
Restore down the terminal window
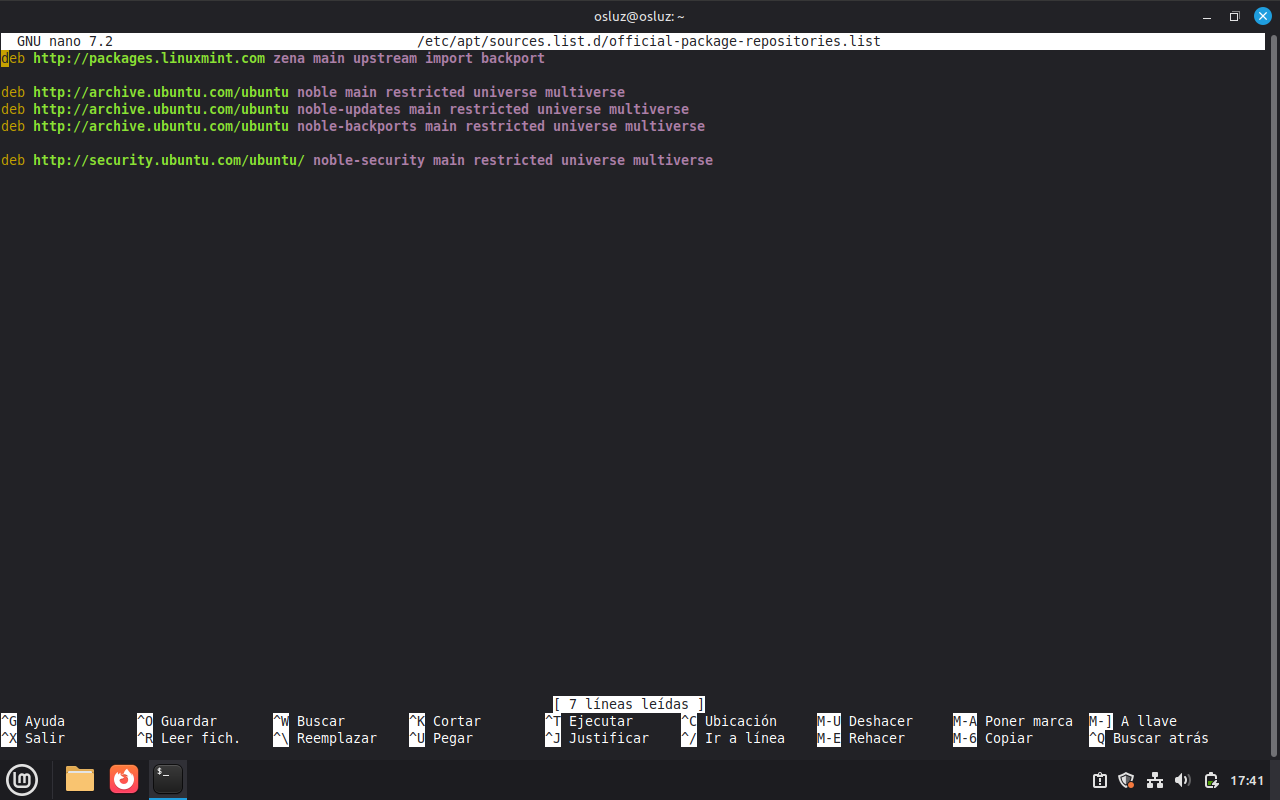click(x=1234, y=16)
